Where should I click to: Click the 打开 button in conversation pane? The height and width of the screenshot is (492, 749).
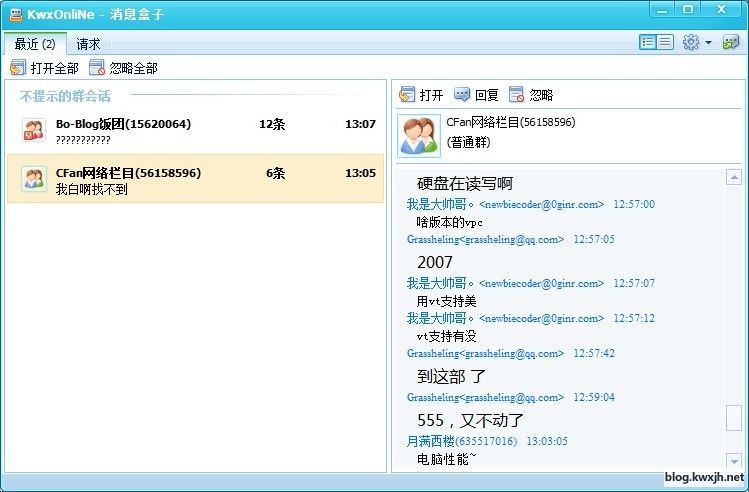click(421, 95)
